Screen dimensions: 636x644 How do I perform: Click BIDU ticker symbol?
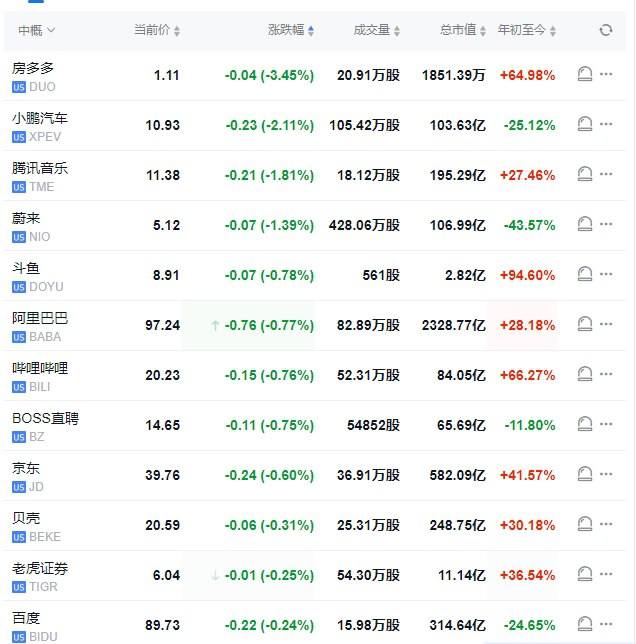tap(43, 637)
